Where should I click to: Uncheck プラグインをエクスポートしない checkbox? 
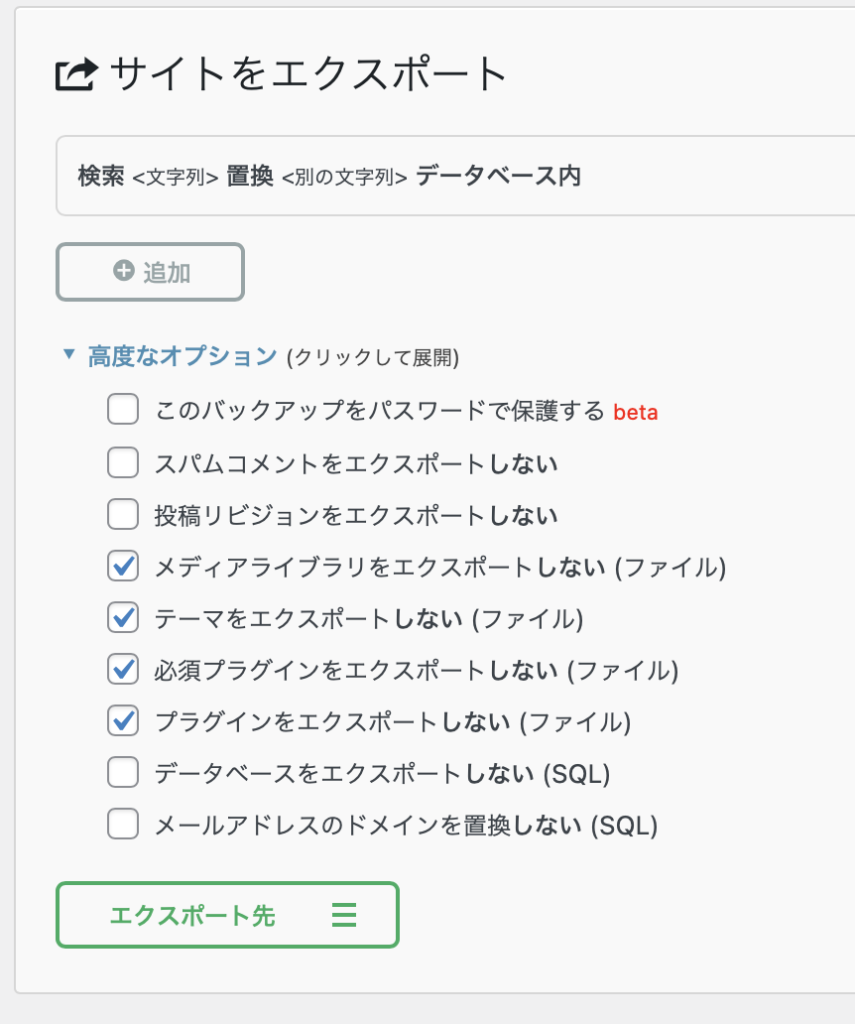(x=123, y=721)
